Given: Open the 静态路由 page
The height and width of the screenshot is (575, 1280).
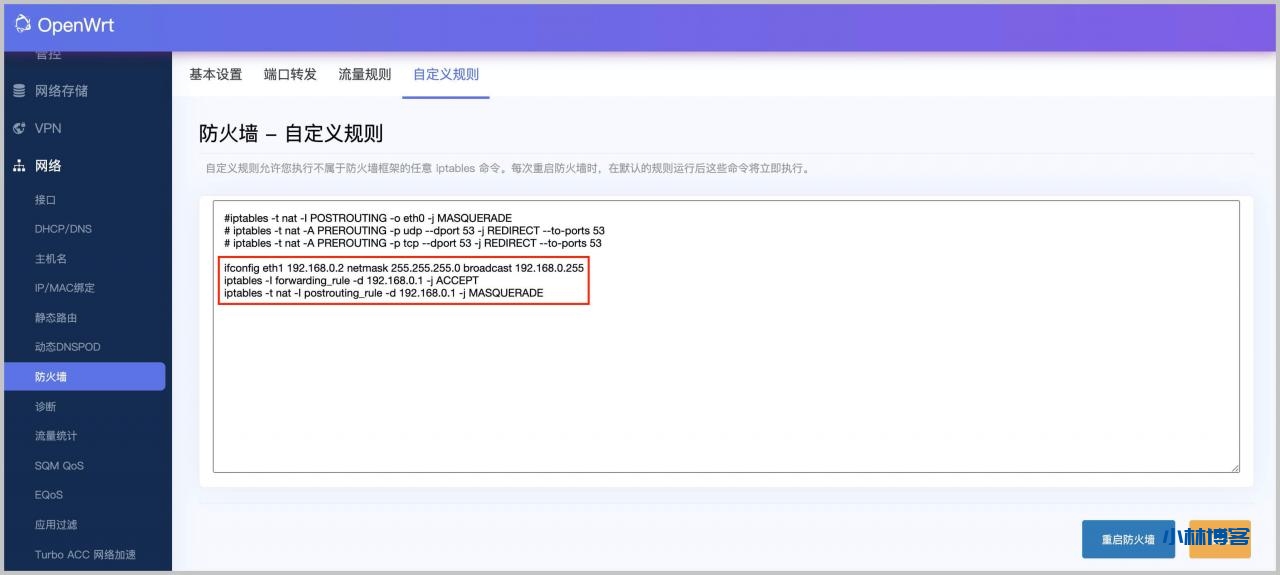Looking at the screenshot, I should [56, 318].
